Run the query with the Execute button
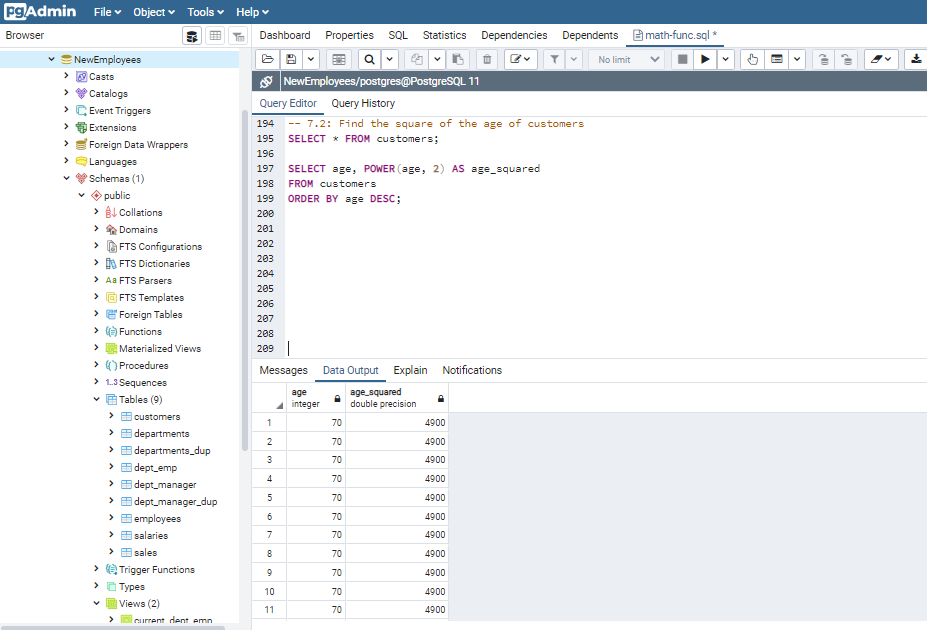 (705, 60)
